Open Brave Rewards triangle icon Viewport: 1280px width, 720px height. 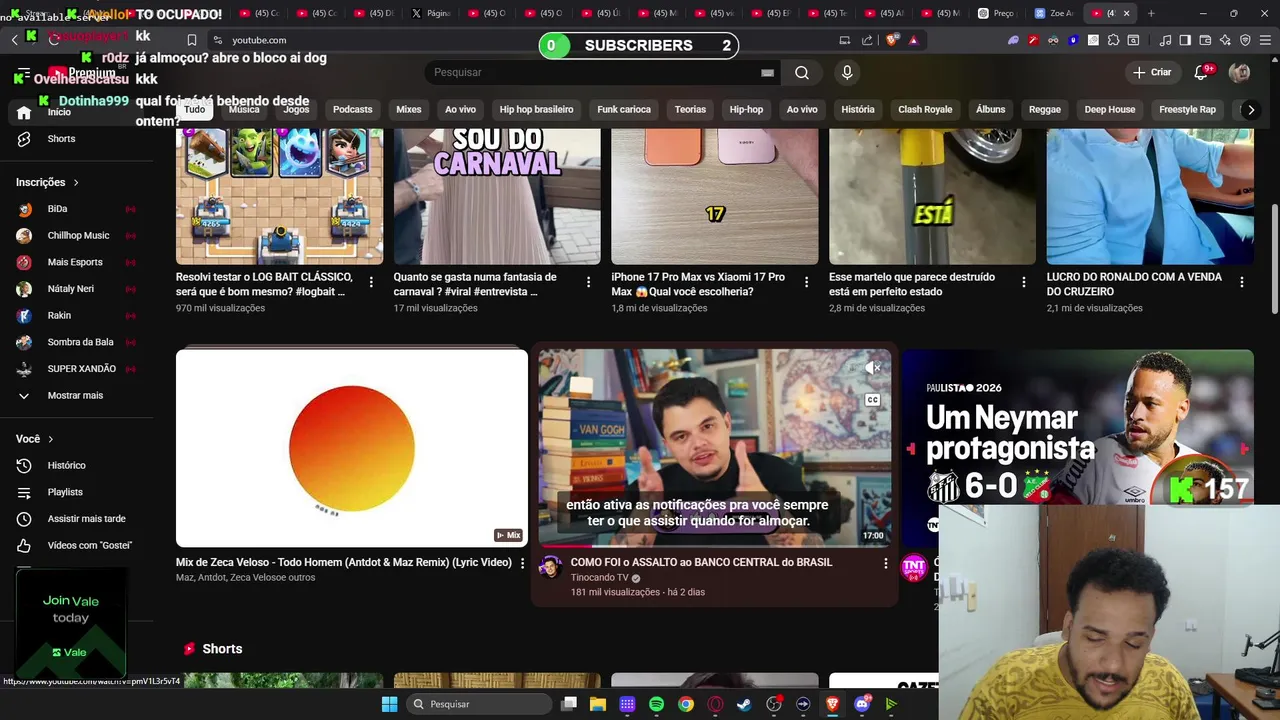pos(913,40)
